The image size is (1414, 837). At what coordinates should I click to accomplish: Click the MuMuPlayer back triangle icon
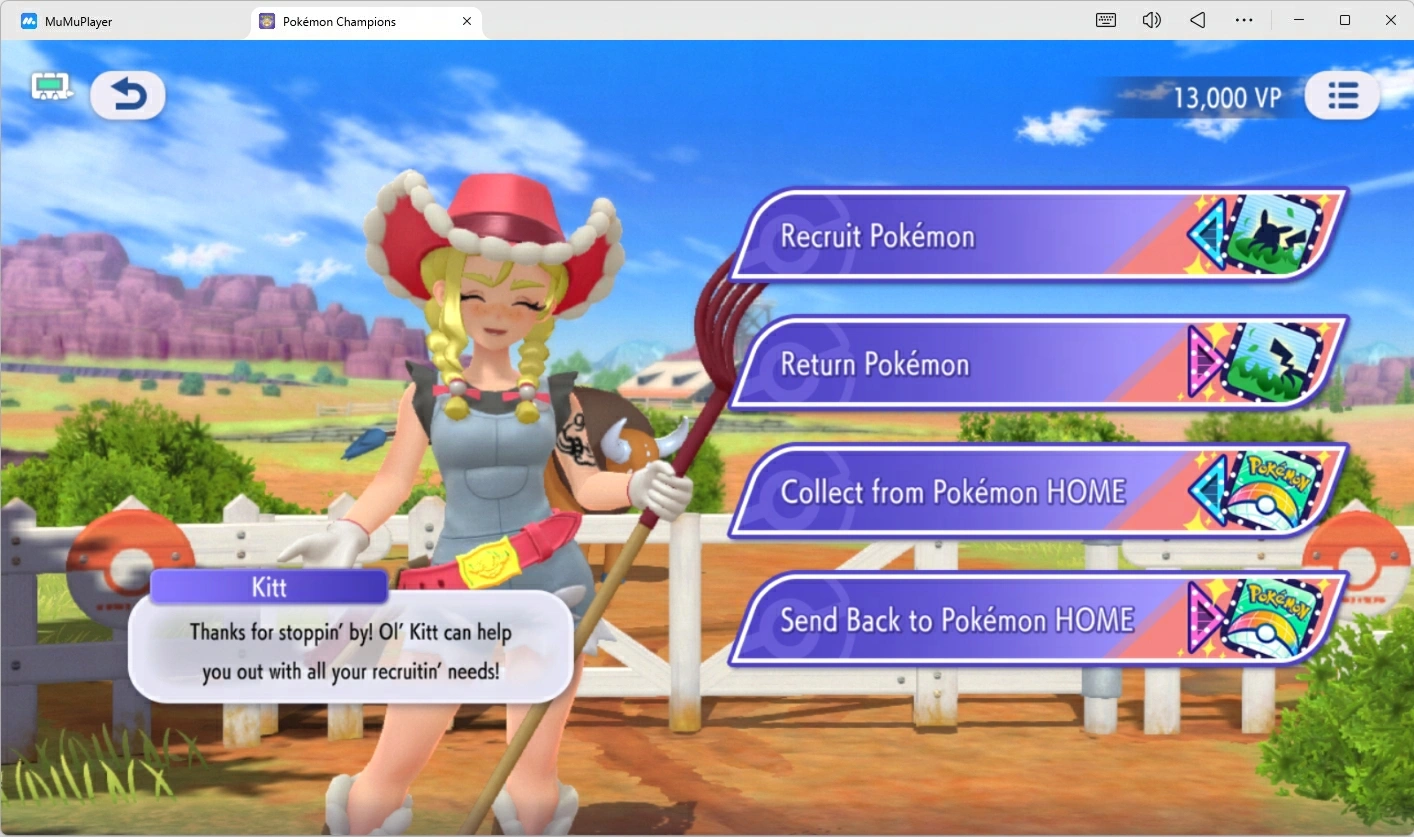pyautogui.click(x=1198, y=20)
